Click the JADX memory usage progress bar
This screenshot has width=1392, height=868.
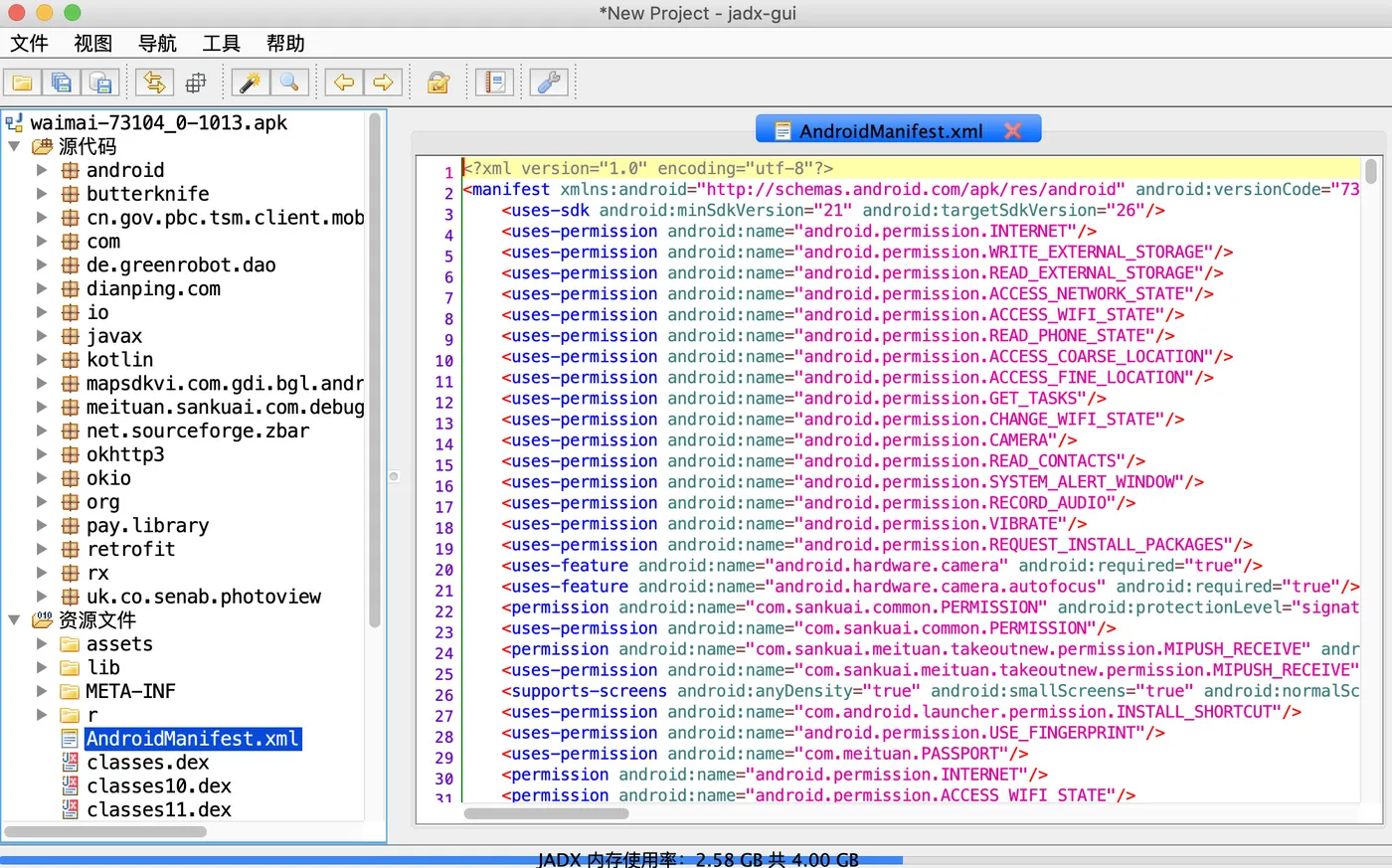tap(696, 860)
